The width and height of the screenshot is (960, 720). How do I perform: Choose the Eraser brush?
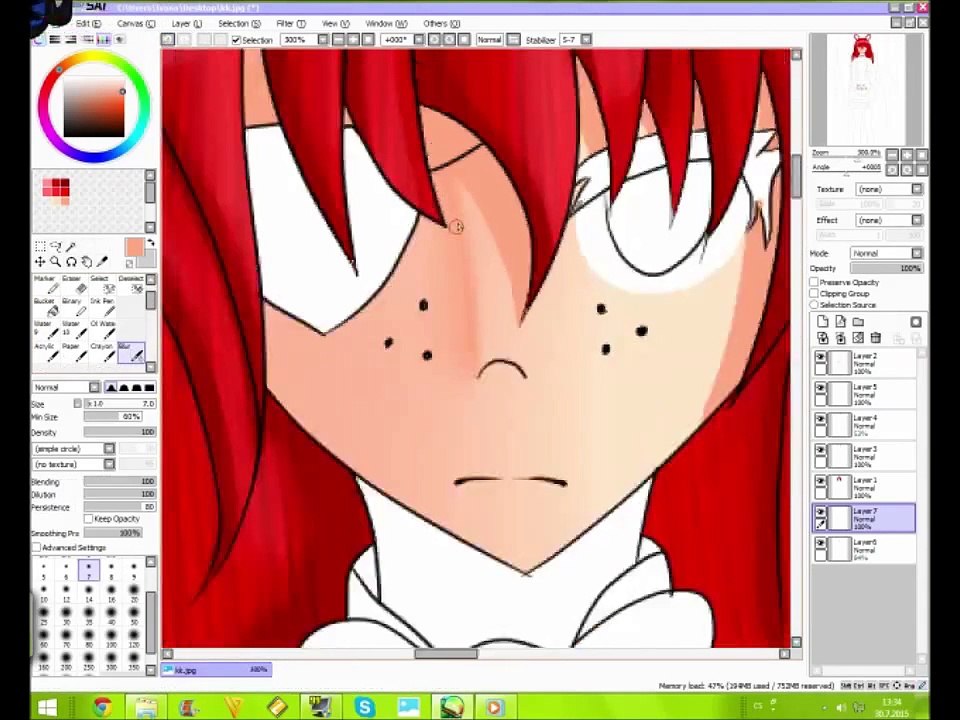click(x=73, y=285)
